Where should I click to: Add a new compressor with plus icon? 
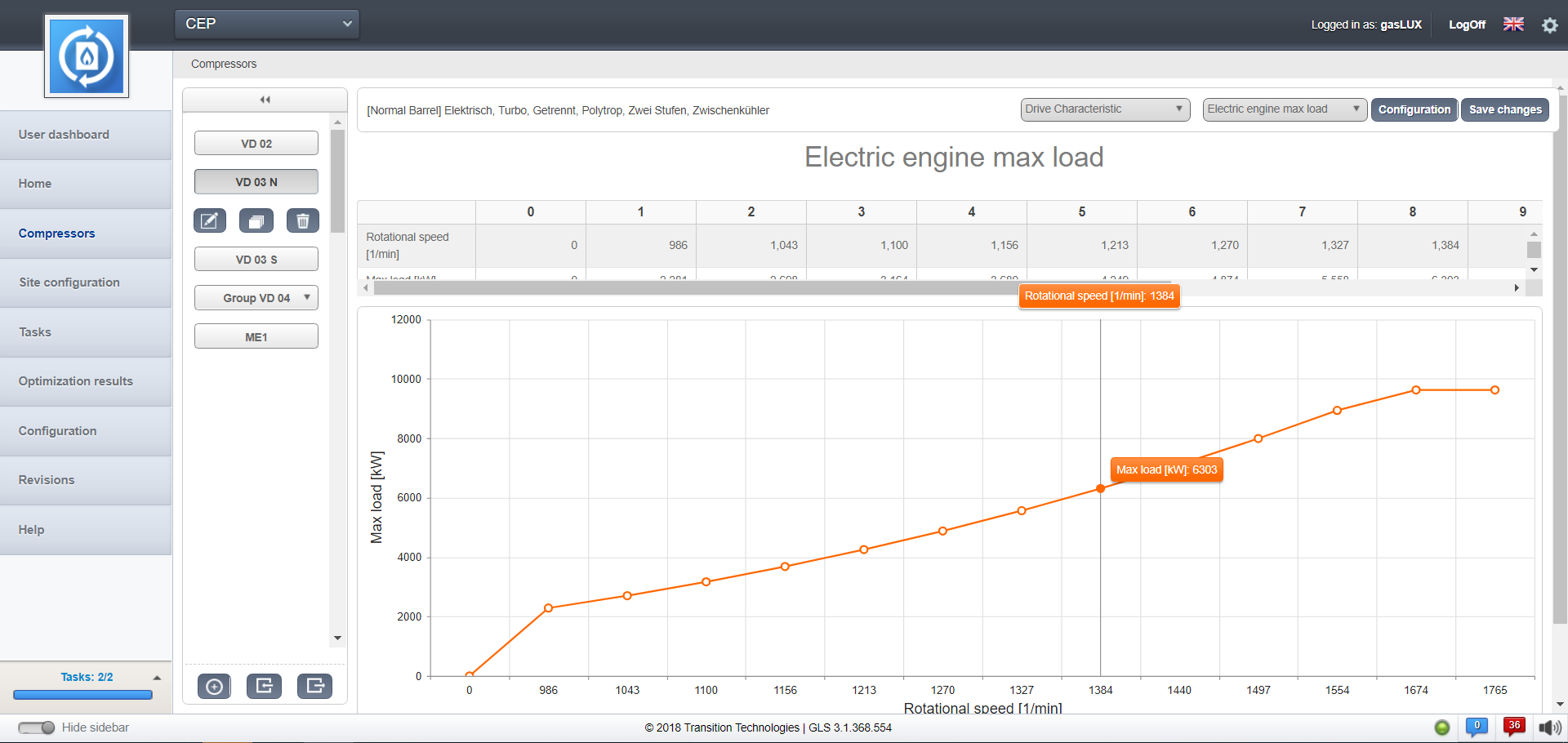tap(214, 687)
